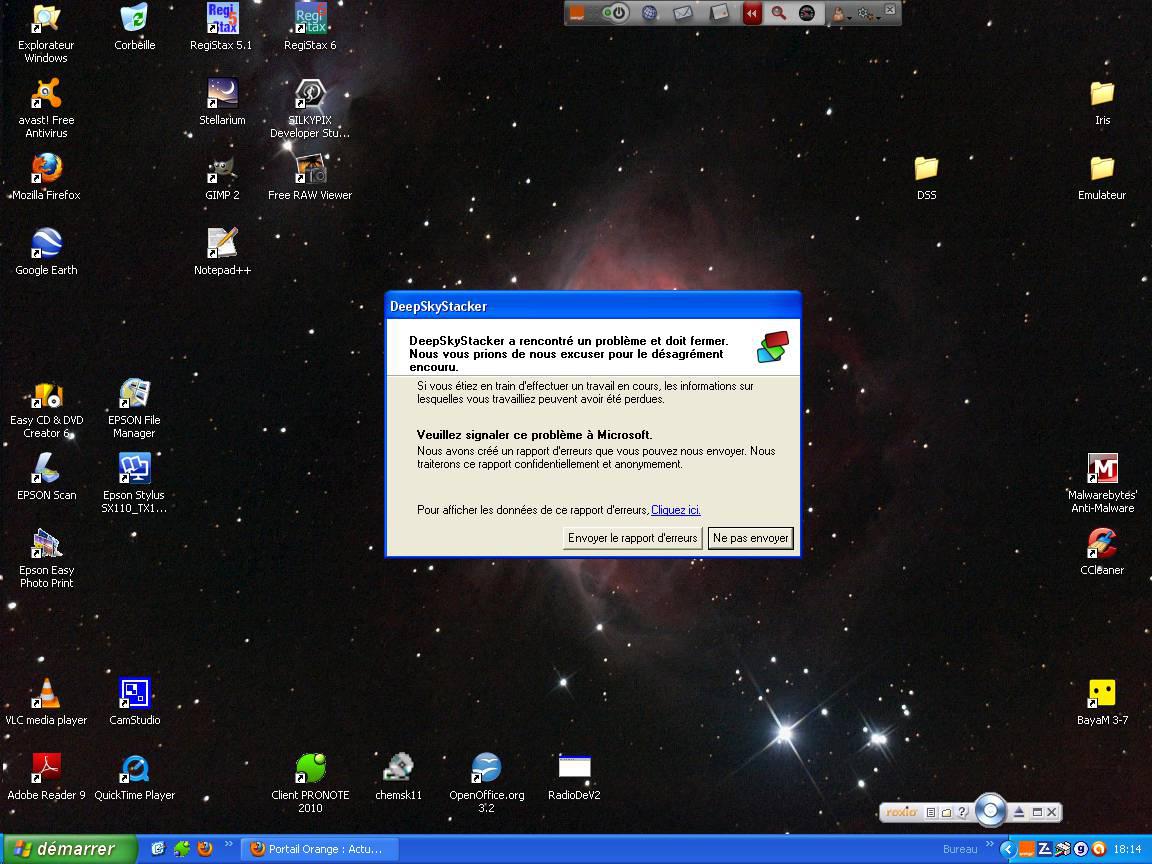Launch Mozilla Firefox desktop shortcut

(46, 176)
